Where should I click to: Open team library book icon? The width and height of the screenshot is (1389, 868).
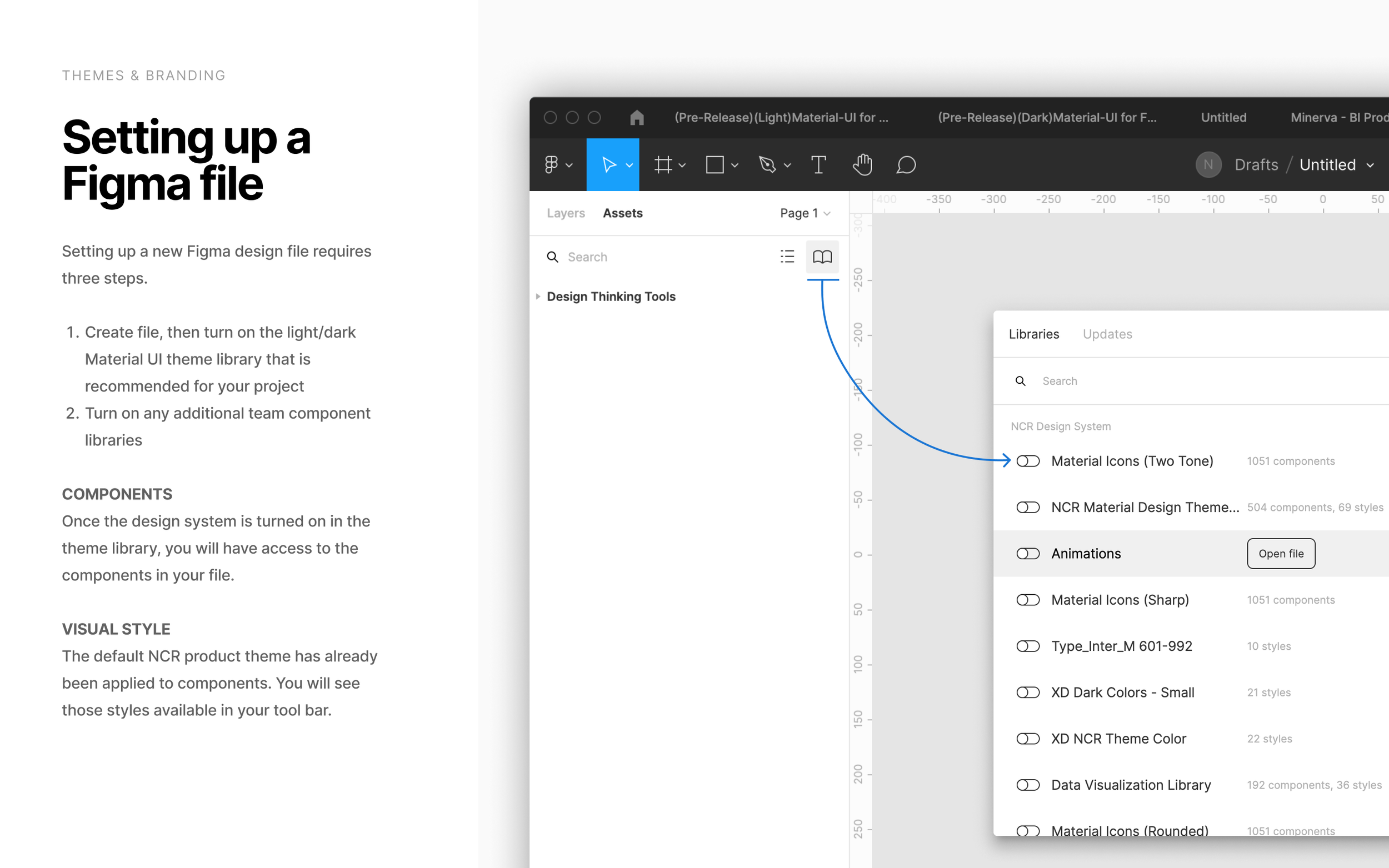822,257
